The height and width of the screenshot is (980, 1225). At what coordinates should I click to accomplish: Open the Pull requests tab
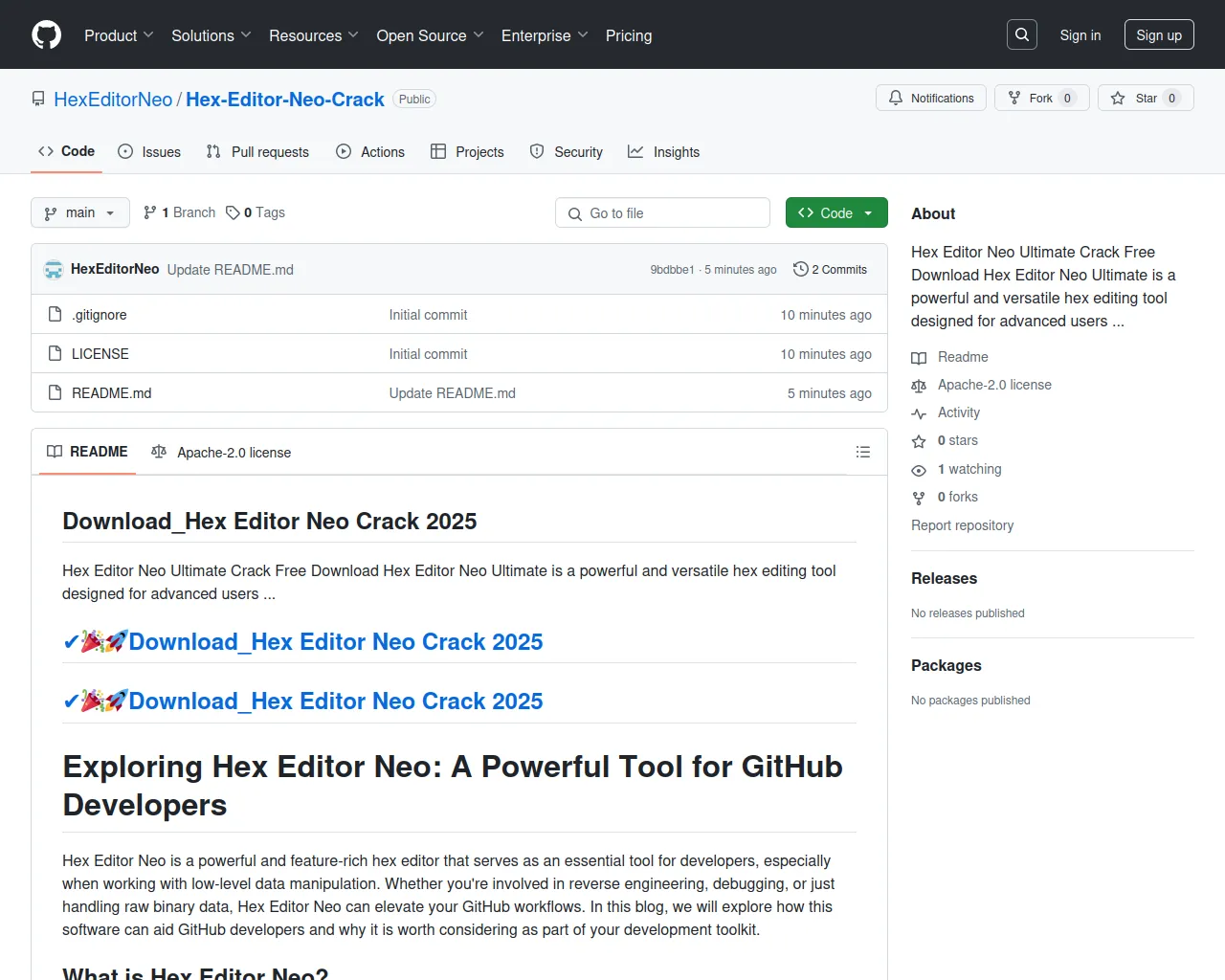257,151
